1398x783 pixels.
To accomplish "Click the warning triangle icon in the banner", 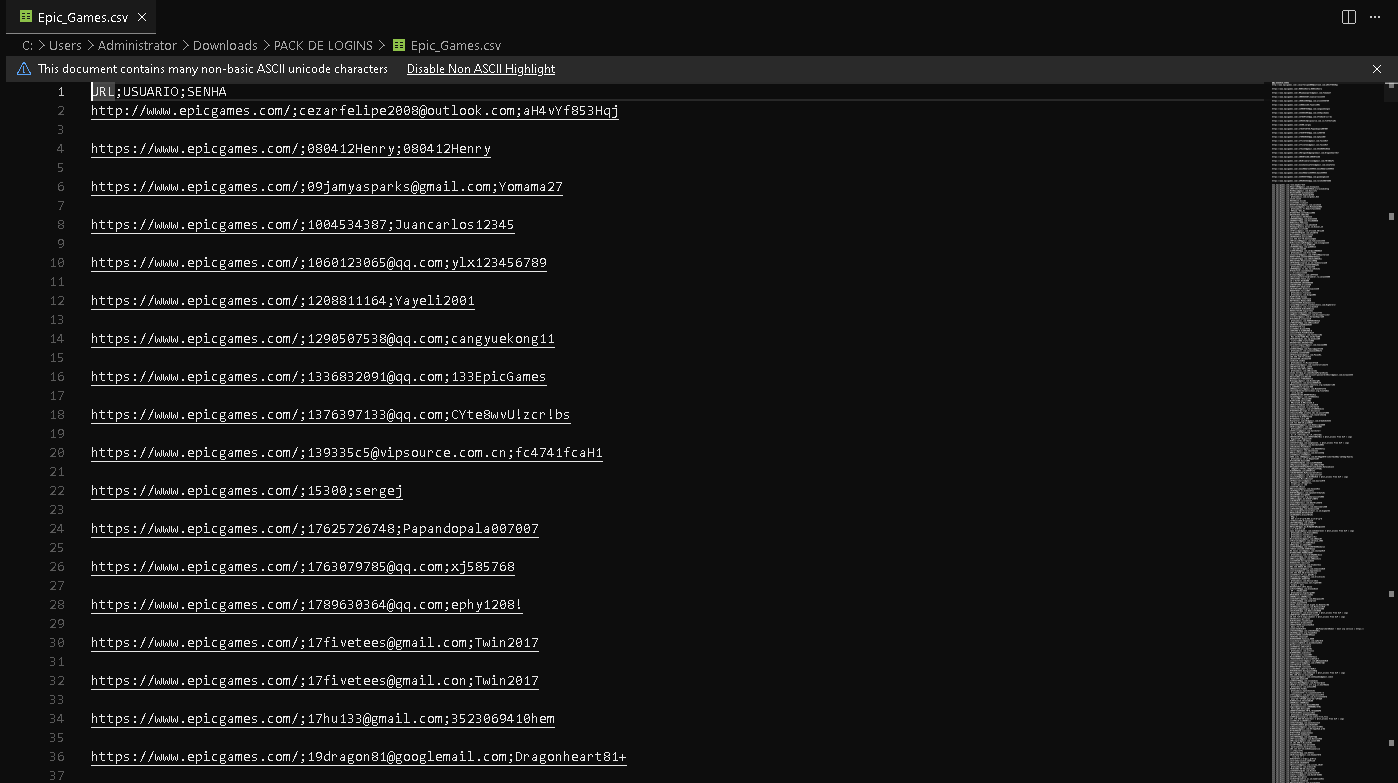I will coord(24,69).
